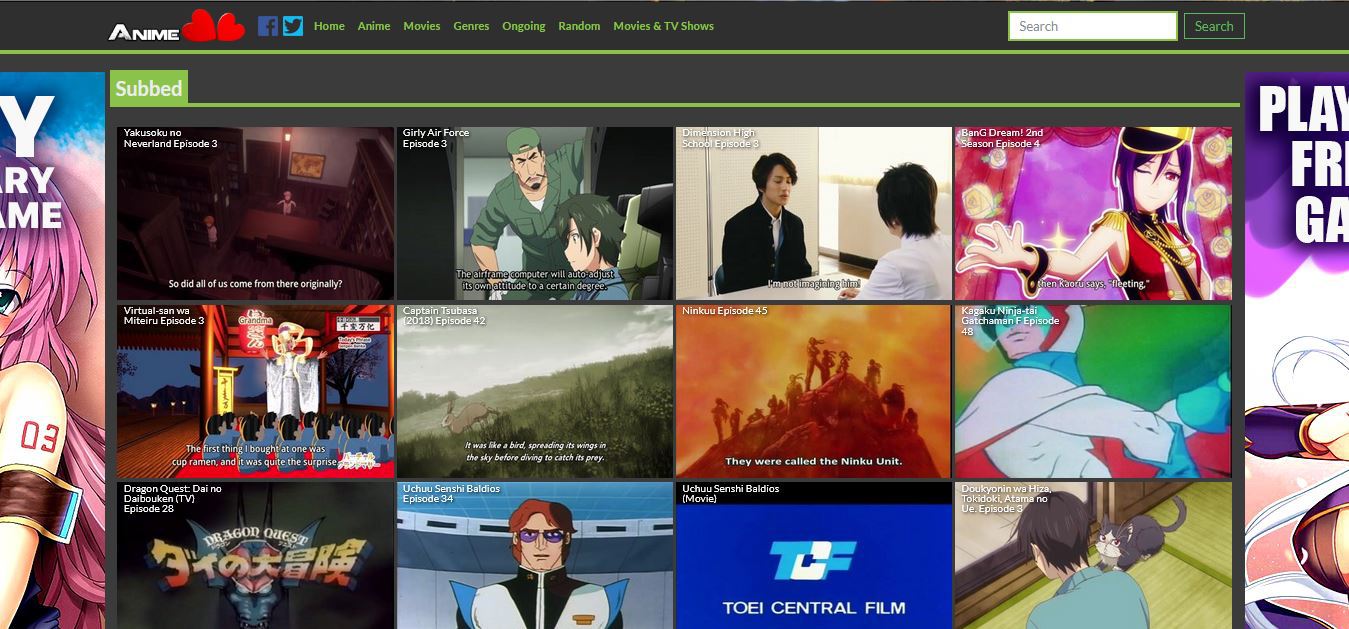Viewport: 1349px width, 629px height.
Task: Open the Twitter page icon
Action: pos(292,26)
